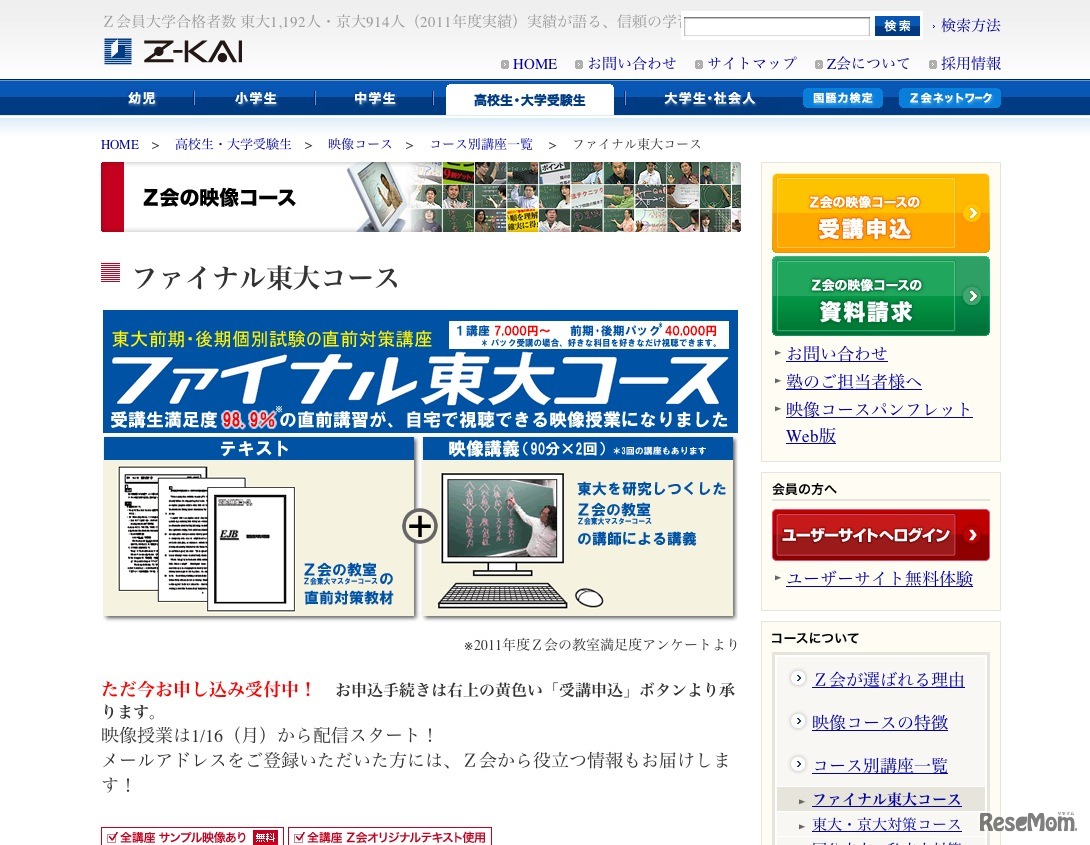
Task: Open Z会について link
Action: pos(868,63)
